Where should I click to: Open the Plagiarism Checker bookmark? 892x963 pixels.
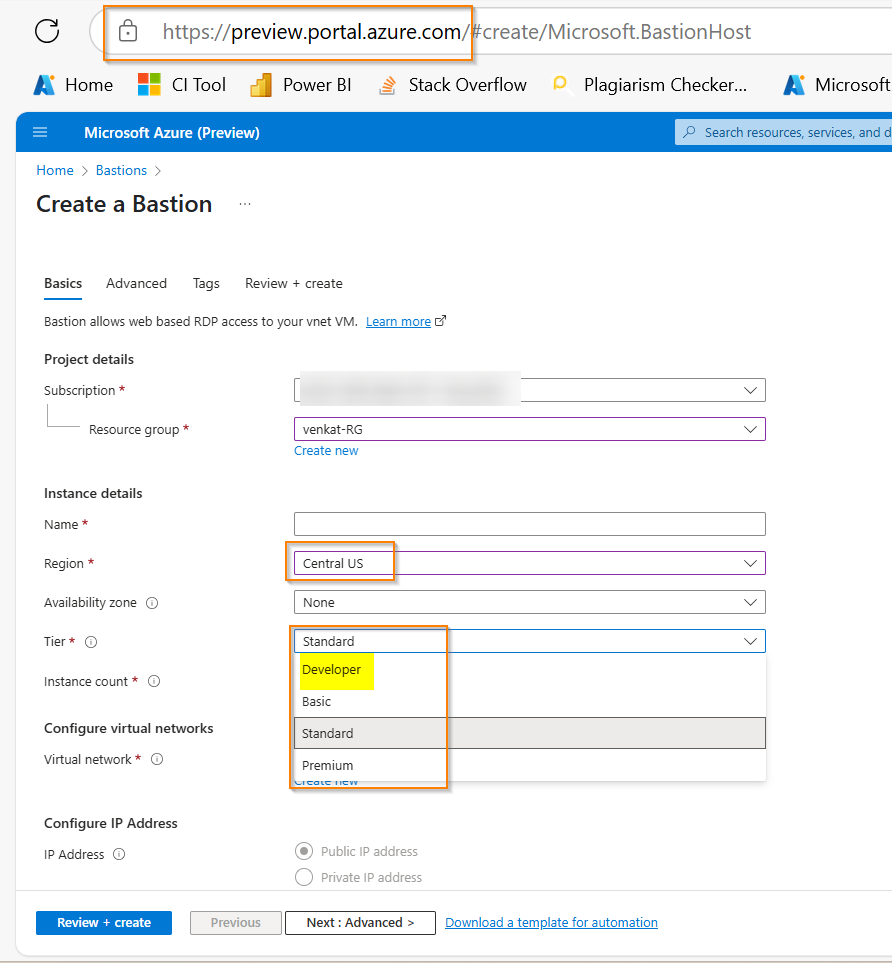click(x=650, y=85)
